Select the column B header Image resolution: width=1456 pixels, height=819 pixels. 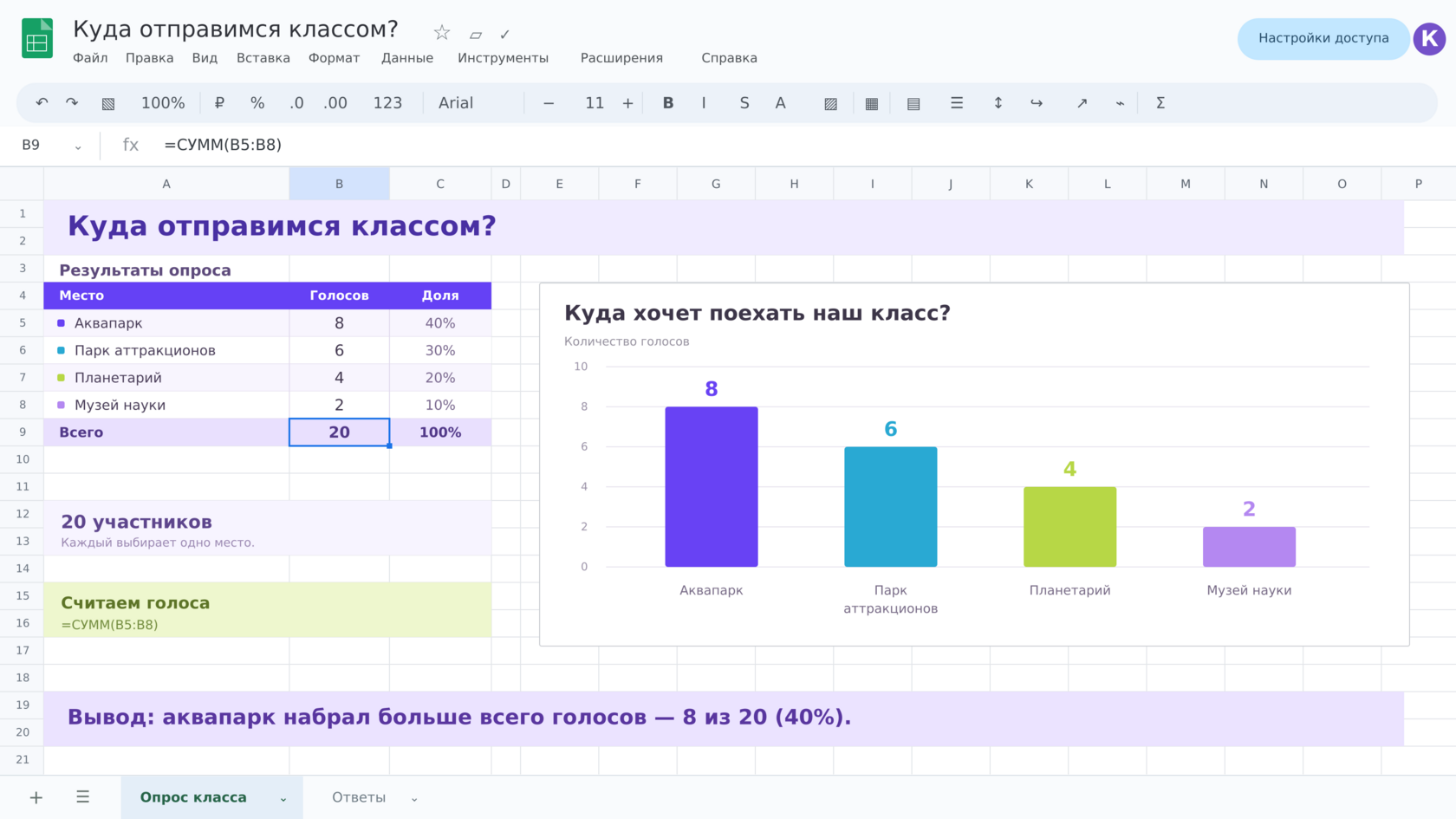click(340, 184)
